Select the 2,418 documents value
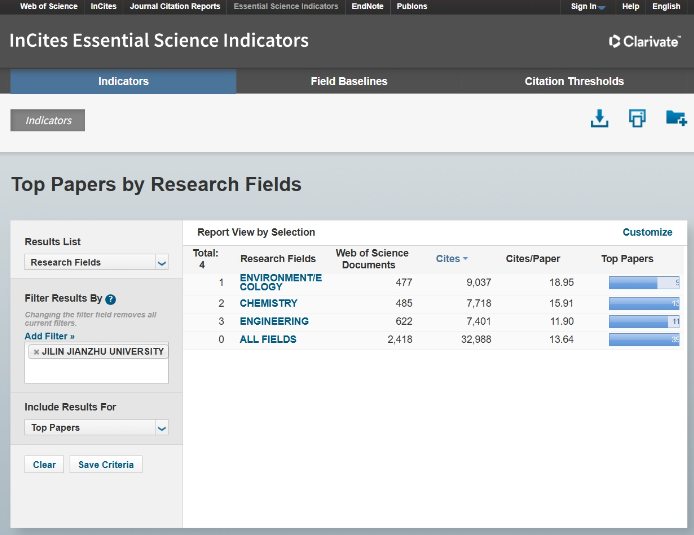 click(400, 340)
